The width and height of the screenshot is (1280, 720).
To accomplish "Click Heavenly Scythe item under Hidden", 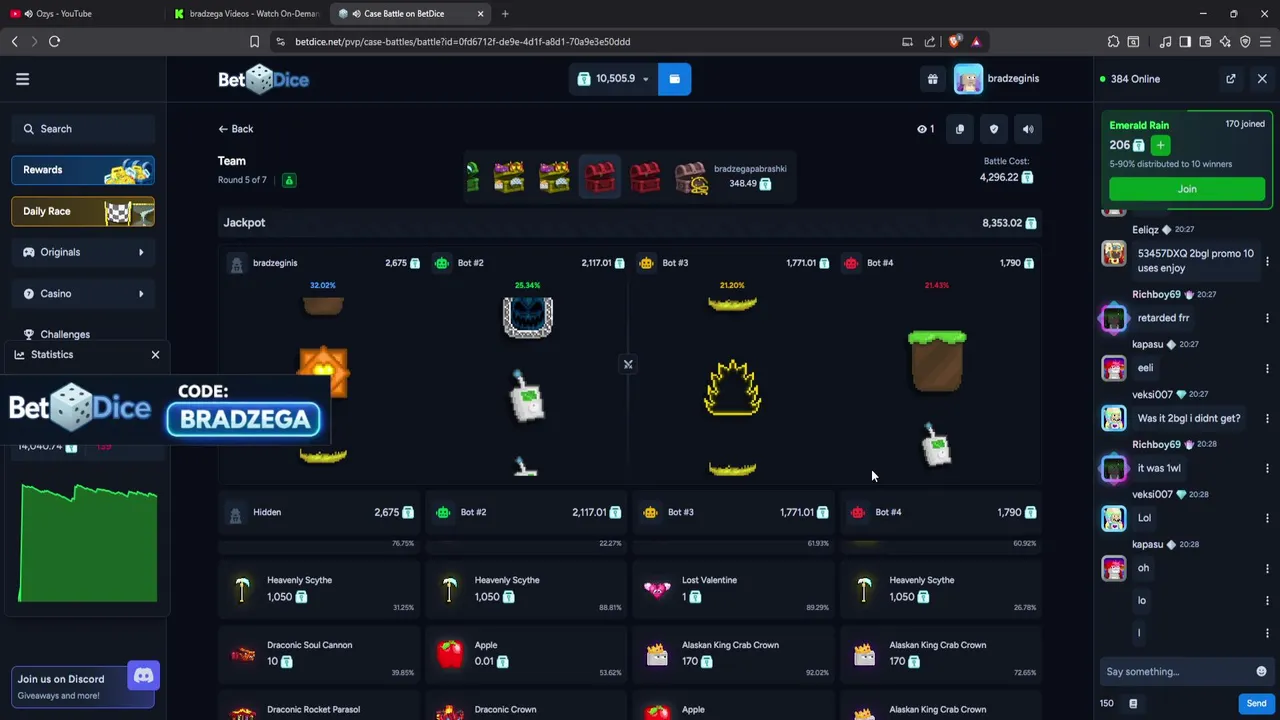I will [x=318, y=588].
